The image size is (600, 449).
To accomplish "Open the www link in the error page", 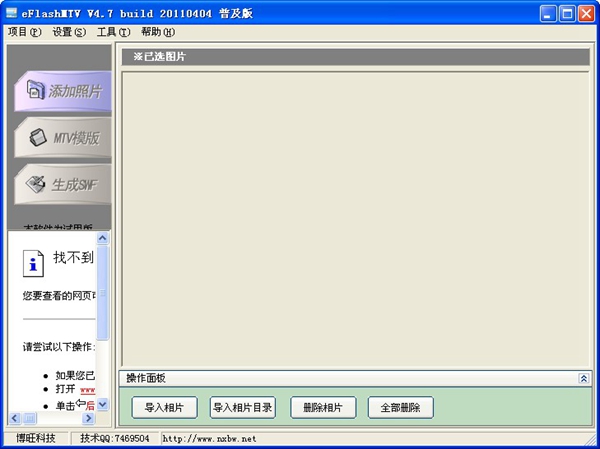I will click(88, 390).
